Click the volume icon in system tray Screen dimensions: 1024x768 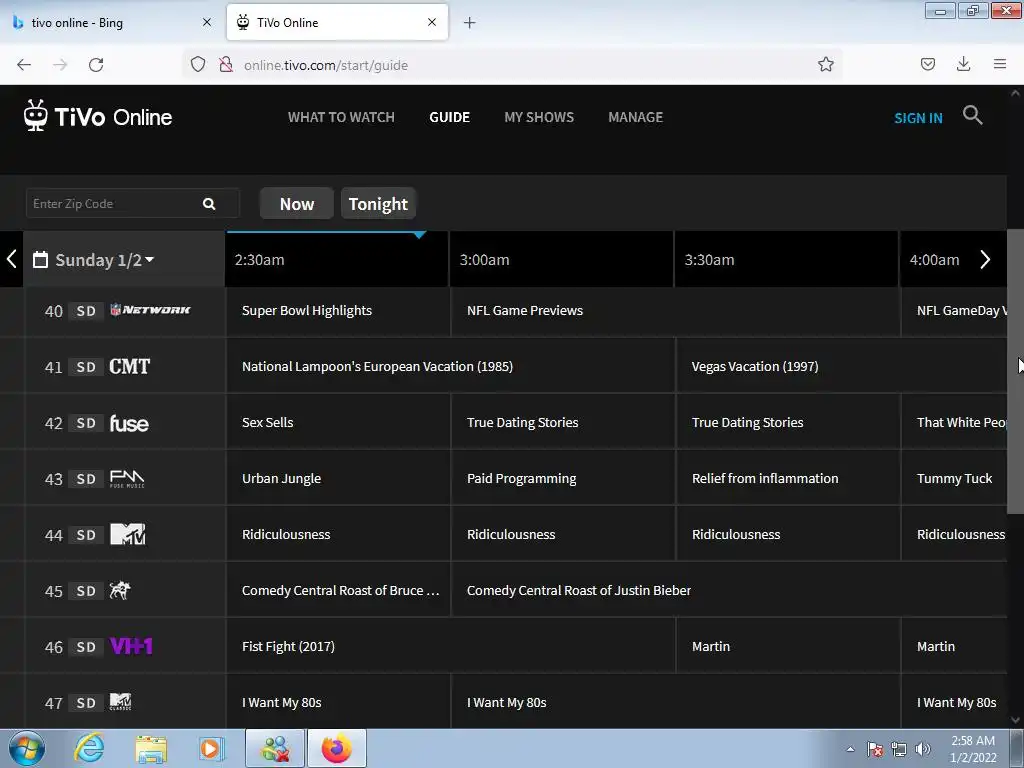coord(922,749)
